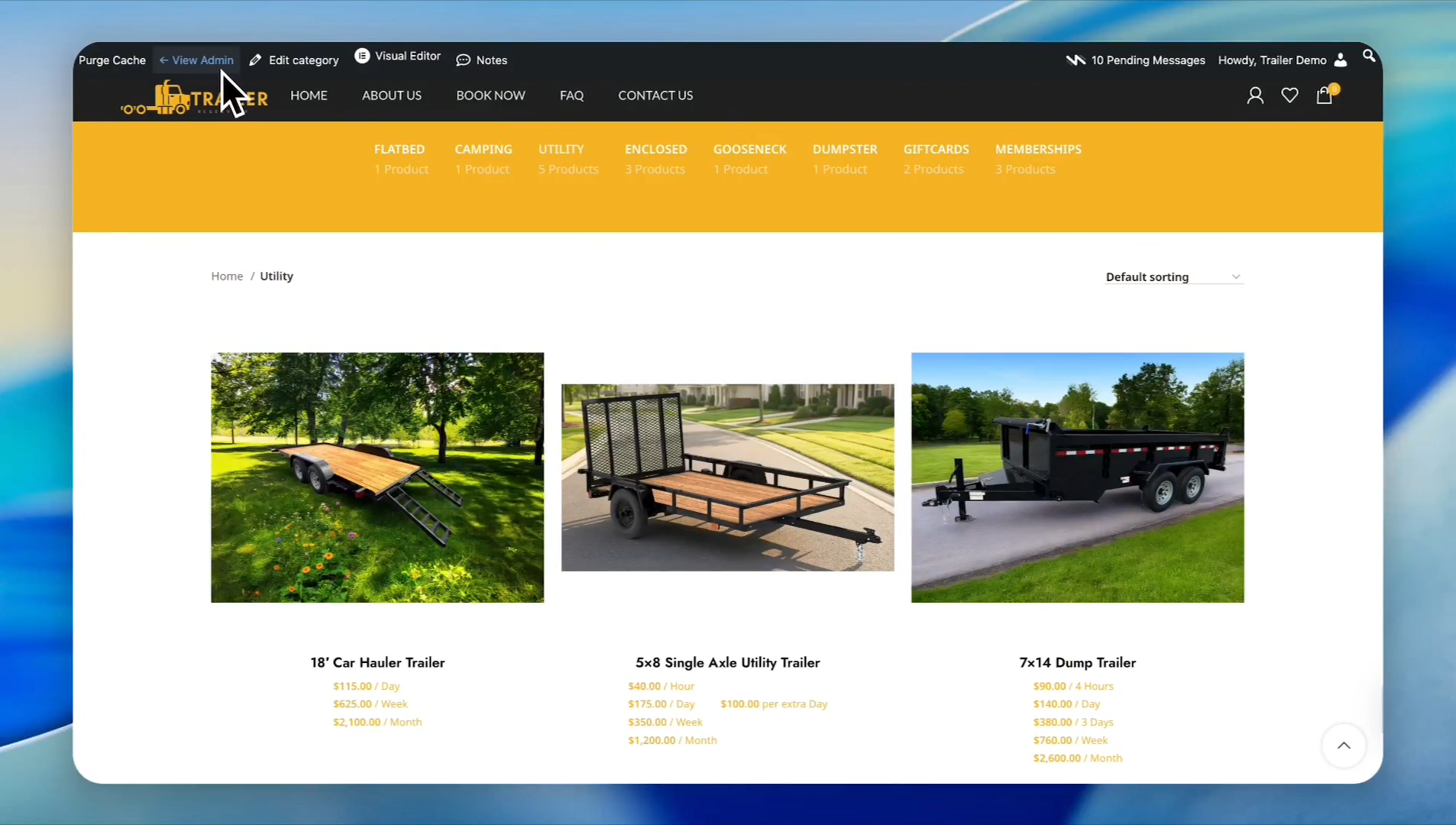Click the Home breadcrumb link
The height and width of the screenshot is (825, 1456).
point(227,277)
